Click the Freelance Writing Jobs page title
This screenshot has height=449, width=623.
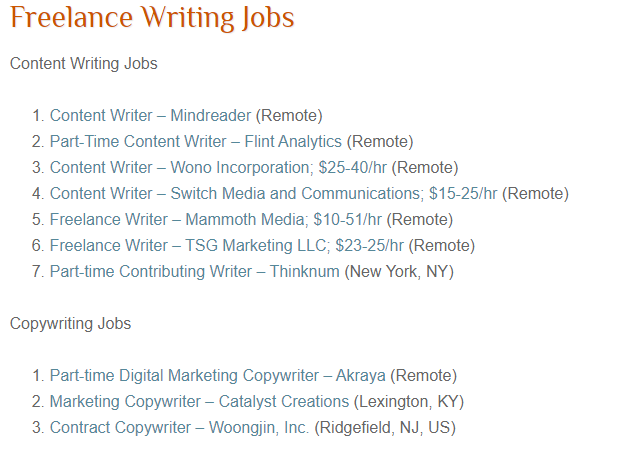pos(152,18)
